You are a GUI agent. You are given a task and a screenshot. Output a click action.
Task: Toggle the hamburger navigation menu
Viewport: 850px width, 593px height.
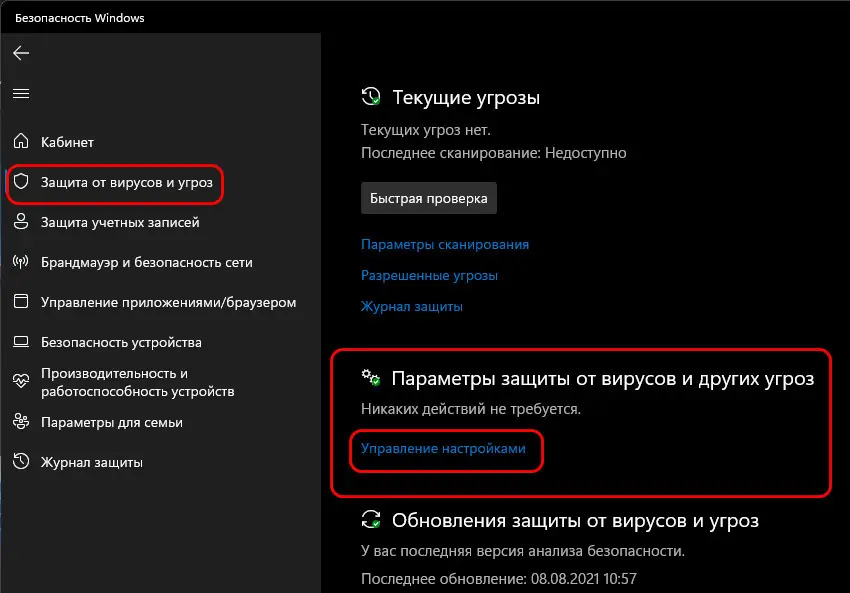click(21, 93)
